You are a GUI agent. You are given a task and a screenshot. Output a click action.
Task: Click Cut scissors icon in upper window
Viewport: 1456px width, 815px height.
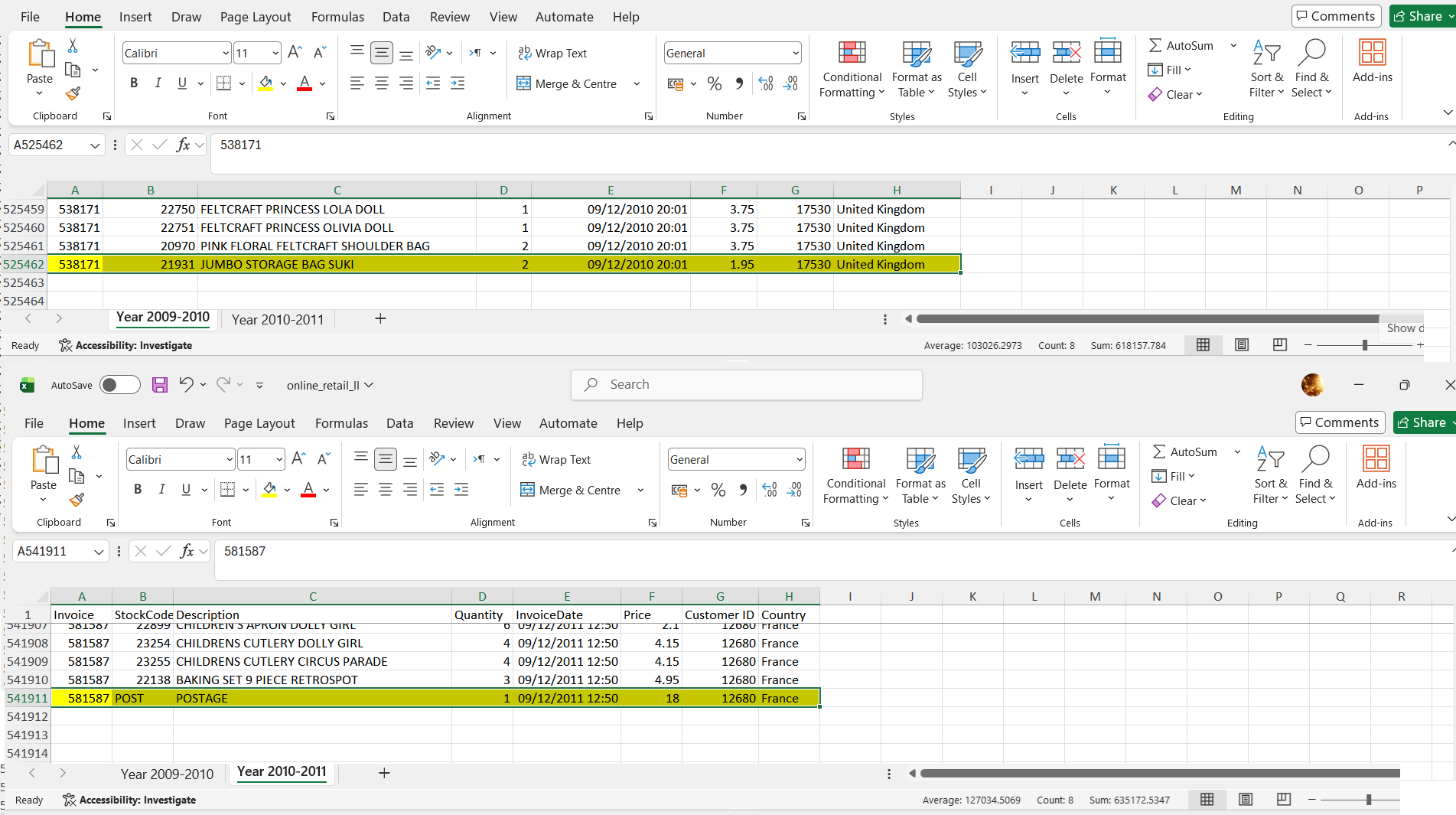tap(73, 46)
